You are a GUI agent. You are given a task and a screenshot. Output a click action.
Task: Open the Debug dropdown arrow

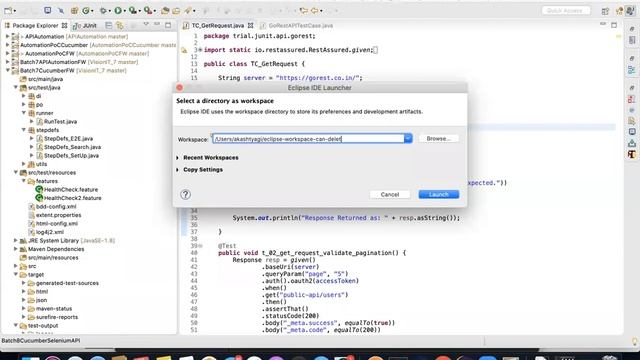[110, 11]
